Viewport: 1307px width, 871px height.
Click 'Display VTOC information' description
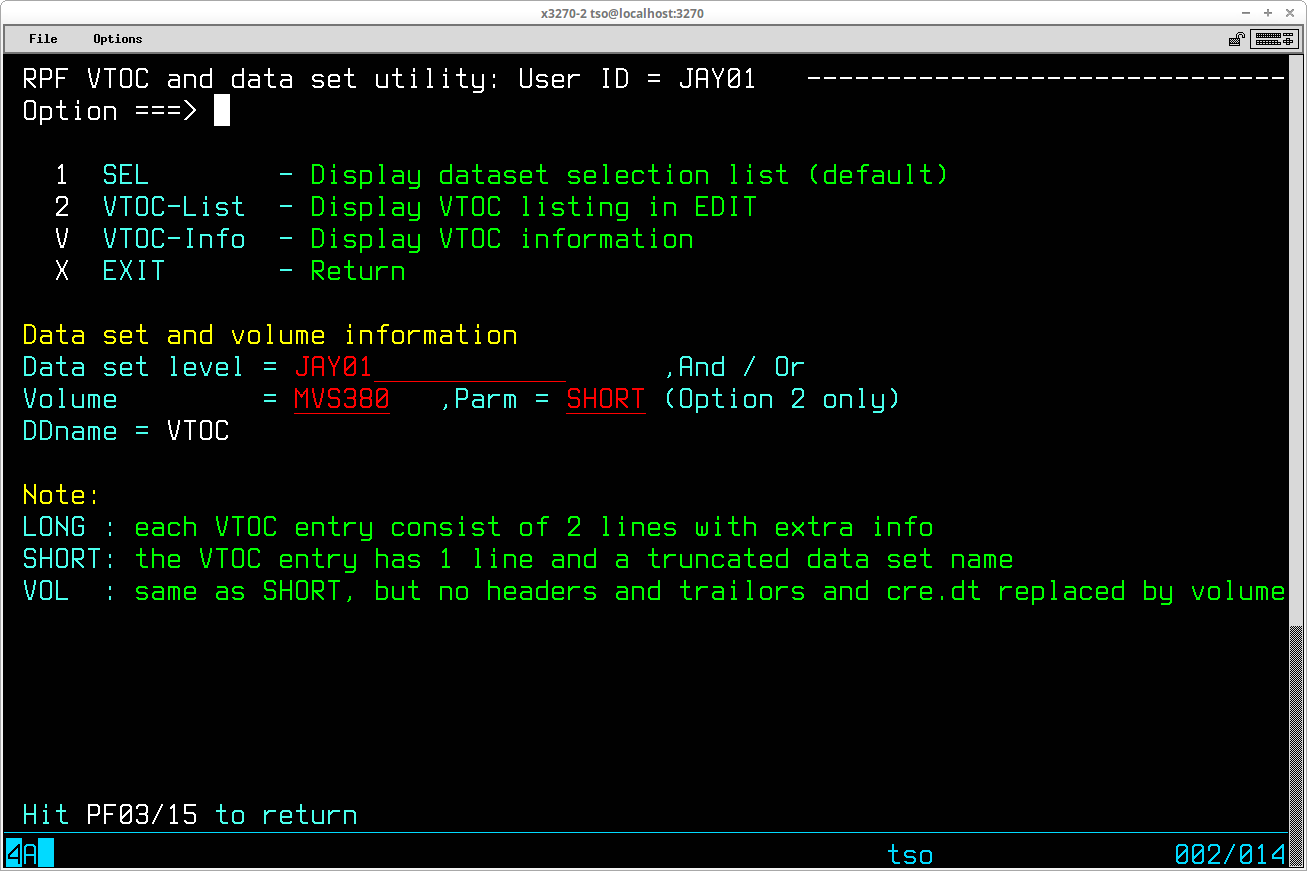(x=501, y=239)
